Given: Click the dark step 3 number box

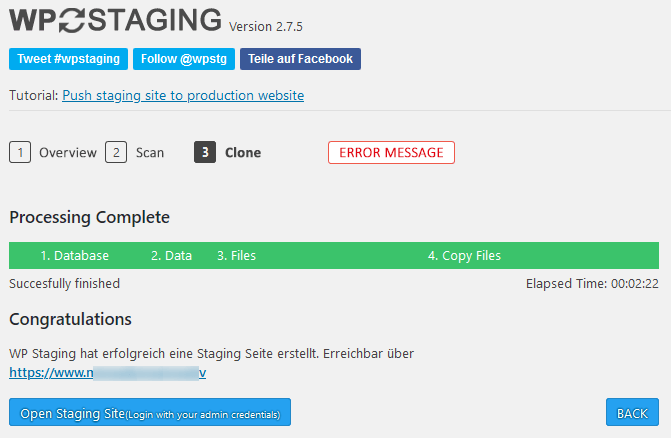Looking at the screenshot, I should (x=205, y=152).
